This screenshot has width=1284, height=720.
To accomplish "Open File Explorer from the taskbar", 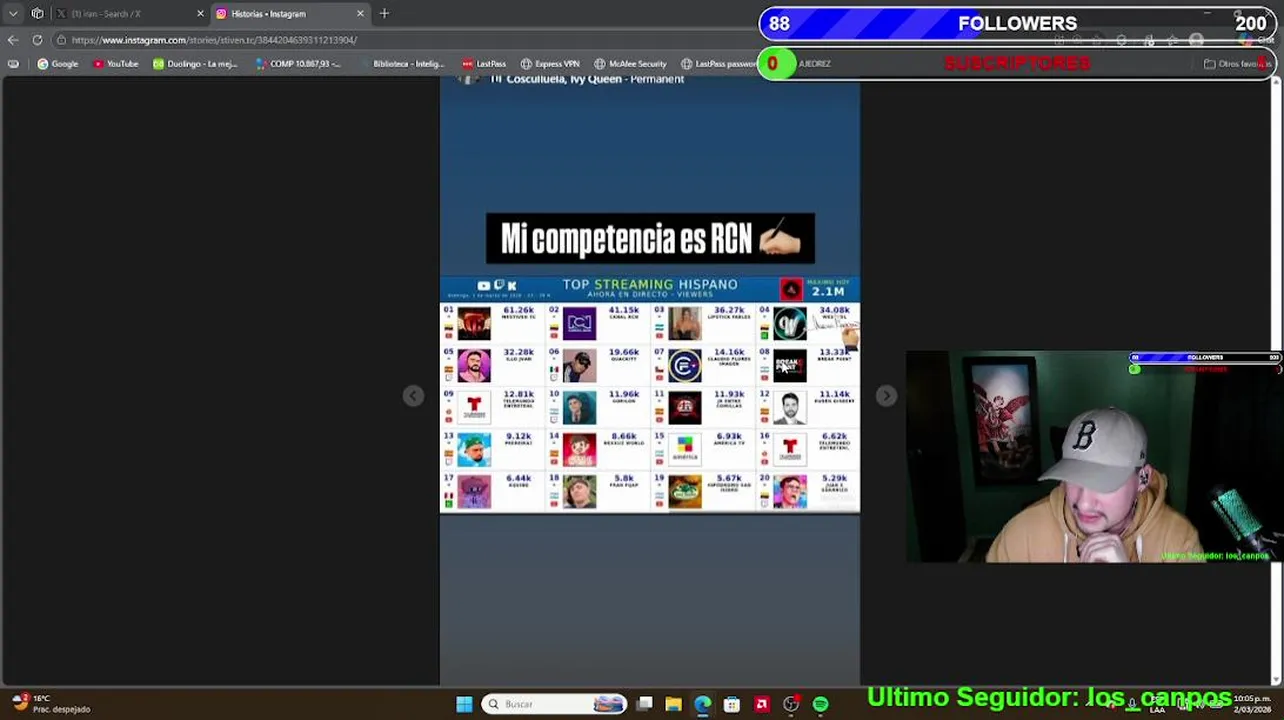I will coord(674,704).
